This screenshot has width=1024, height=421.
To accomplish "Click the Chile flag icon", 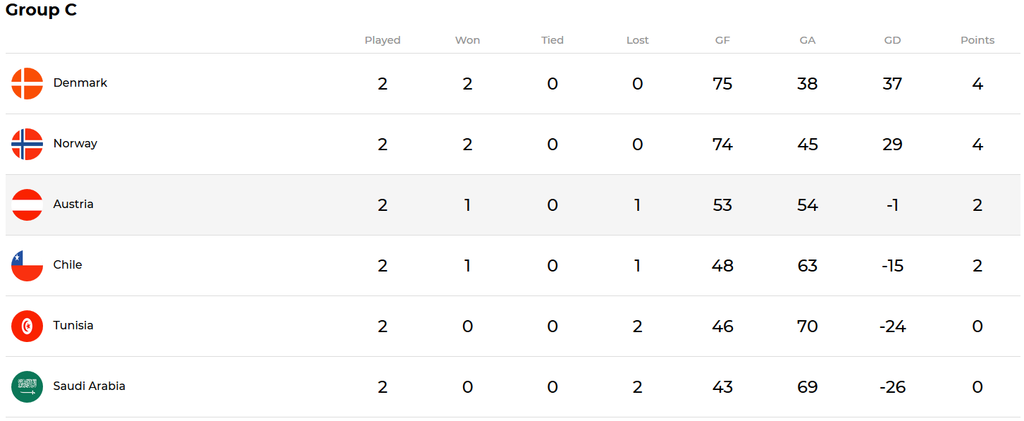I will coord(27,266).
